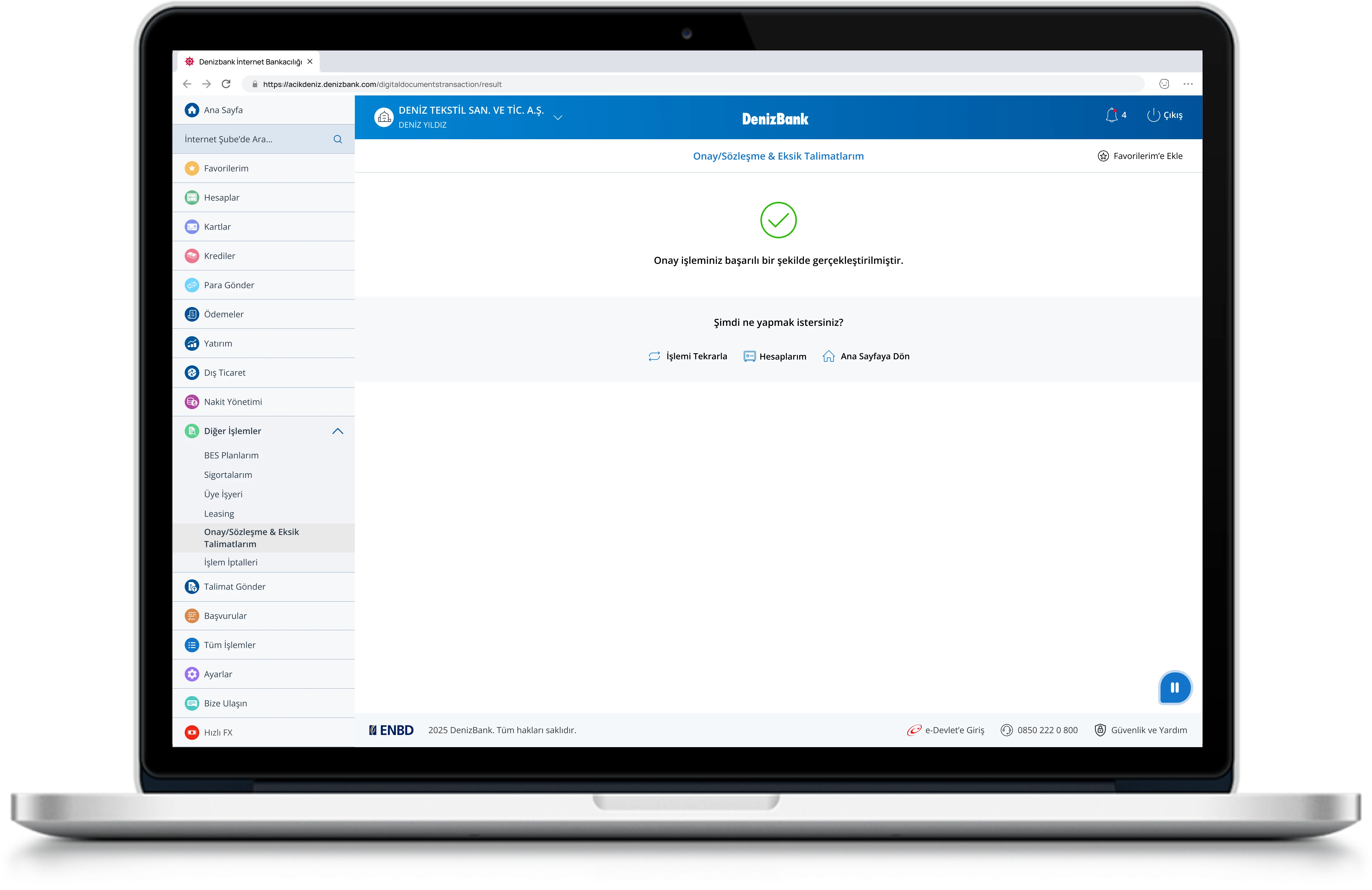Click the green success checkmark icon
Screen dimensions: 1372x890
click(778, 220)
